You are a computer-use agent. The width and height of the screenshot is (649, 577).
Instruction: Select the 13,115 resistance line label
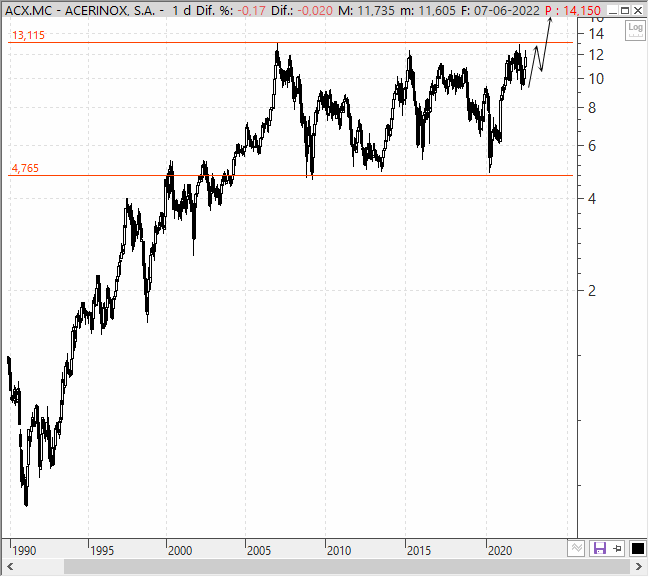point(28,36)
